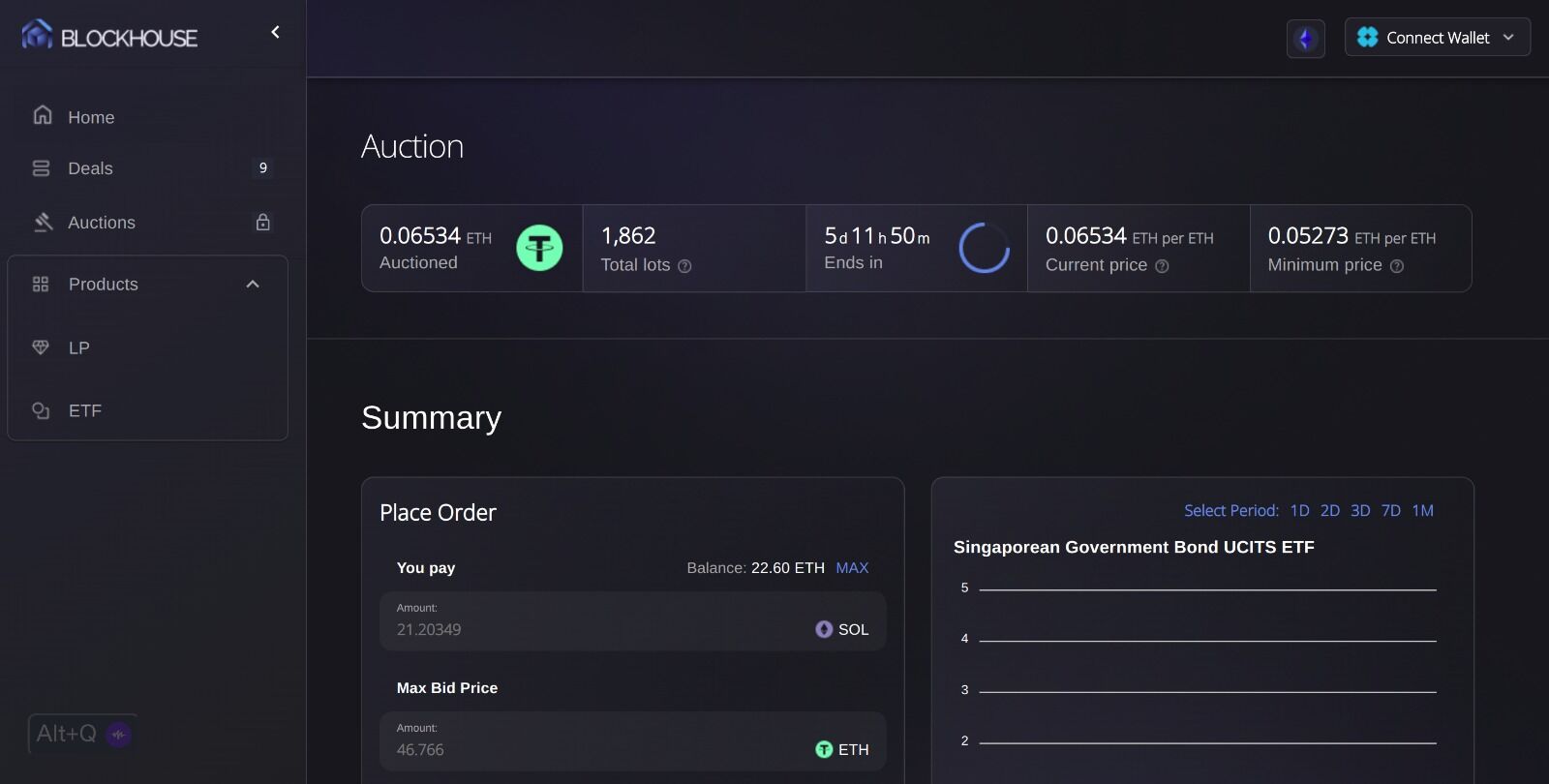Click the SOL token icon
Screen dimensions: 1549x784
[824, 629]
